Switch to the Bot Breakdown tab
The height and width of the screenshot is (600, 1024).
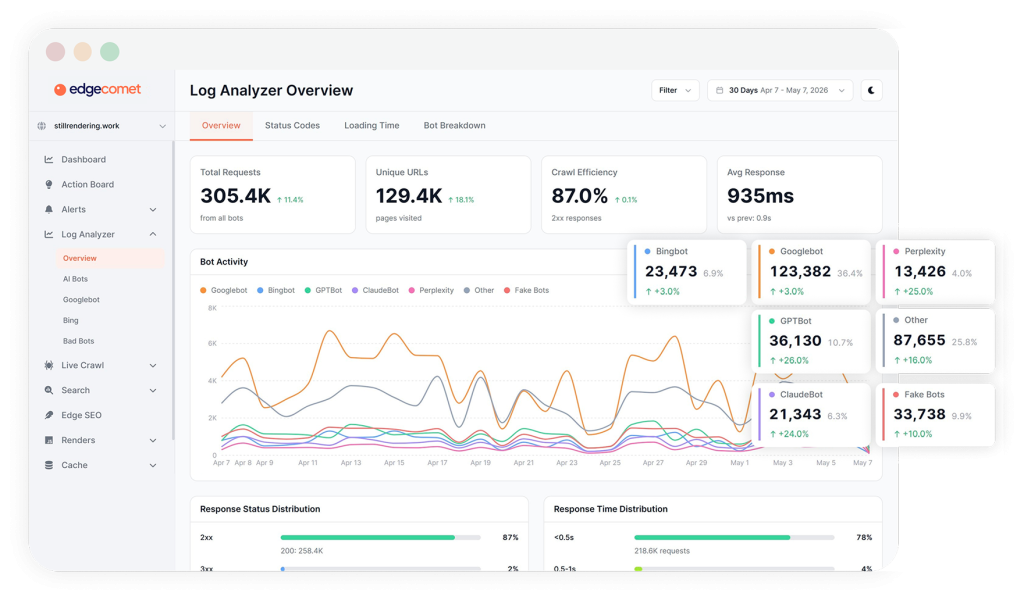click(455, 125)
